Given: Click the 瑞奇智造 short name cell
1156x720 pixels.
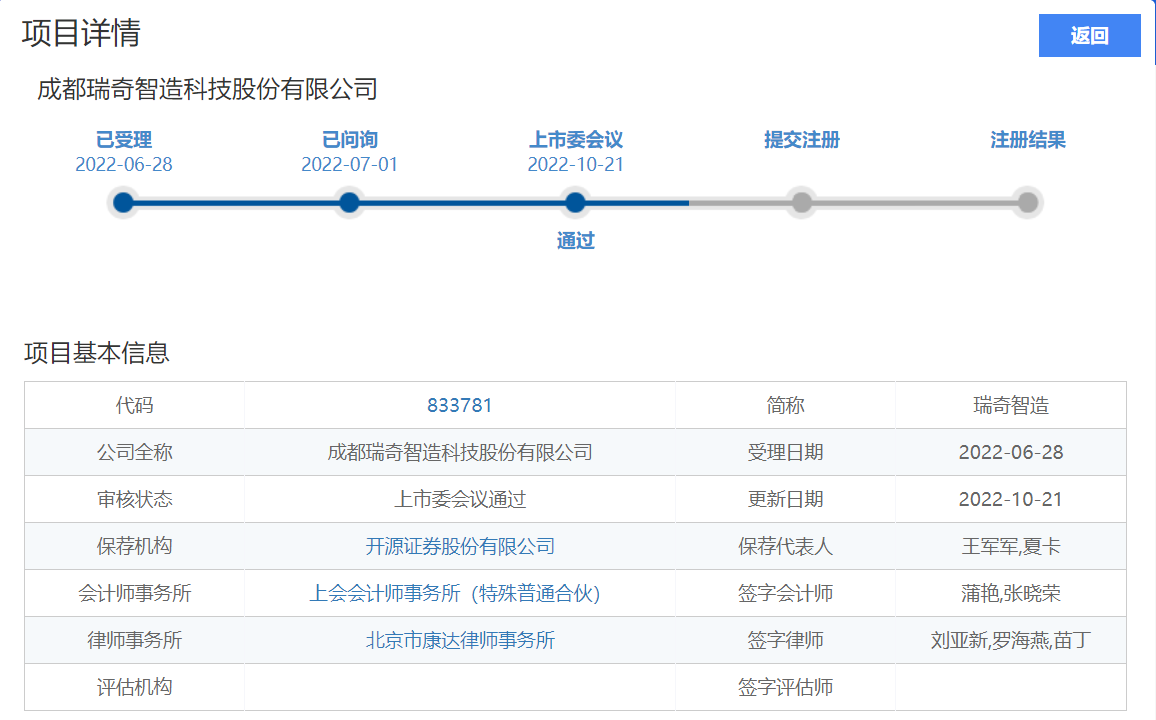Looking at the screenshot, I should click(1010, 405).
